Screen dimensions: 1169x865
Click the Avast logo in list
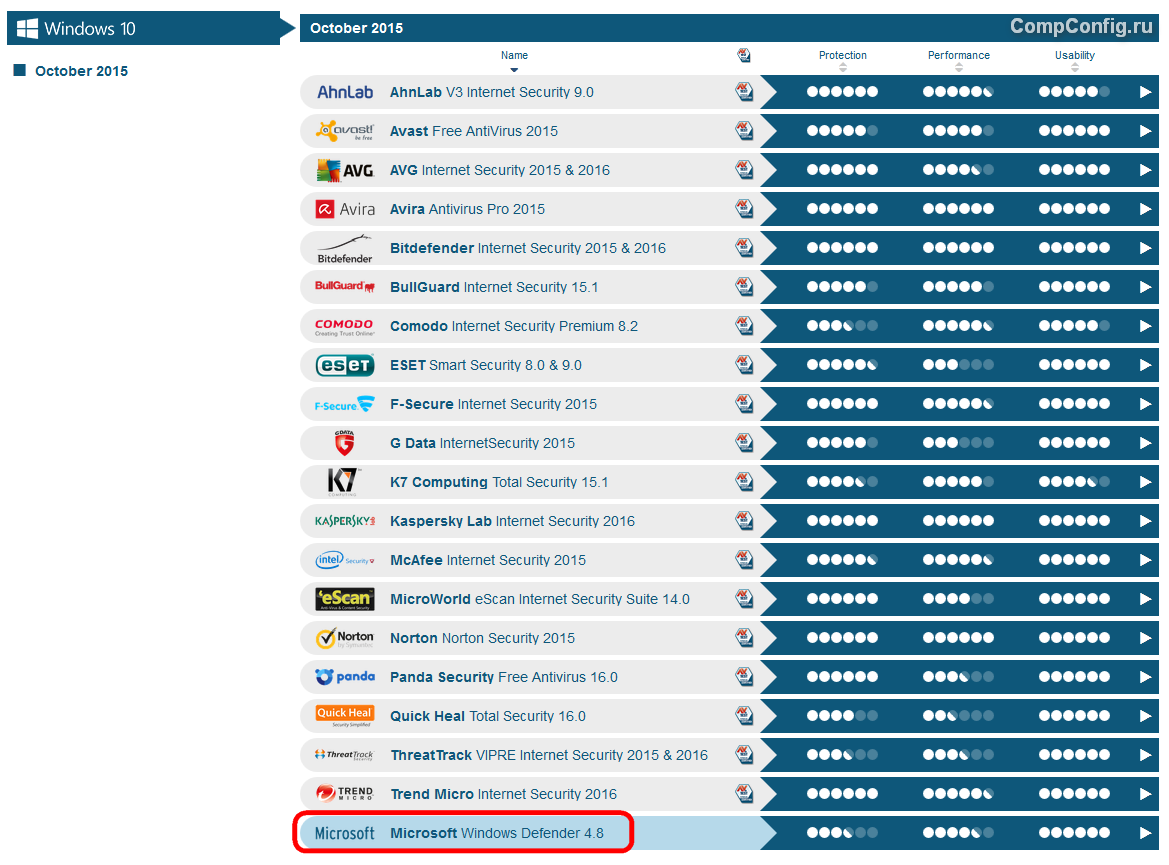click(x=345, y=131)
